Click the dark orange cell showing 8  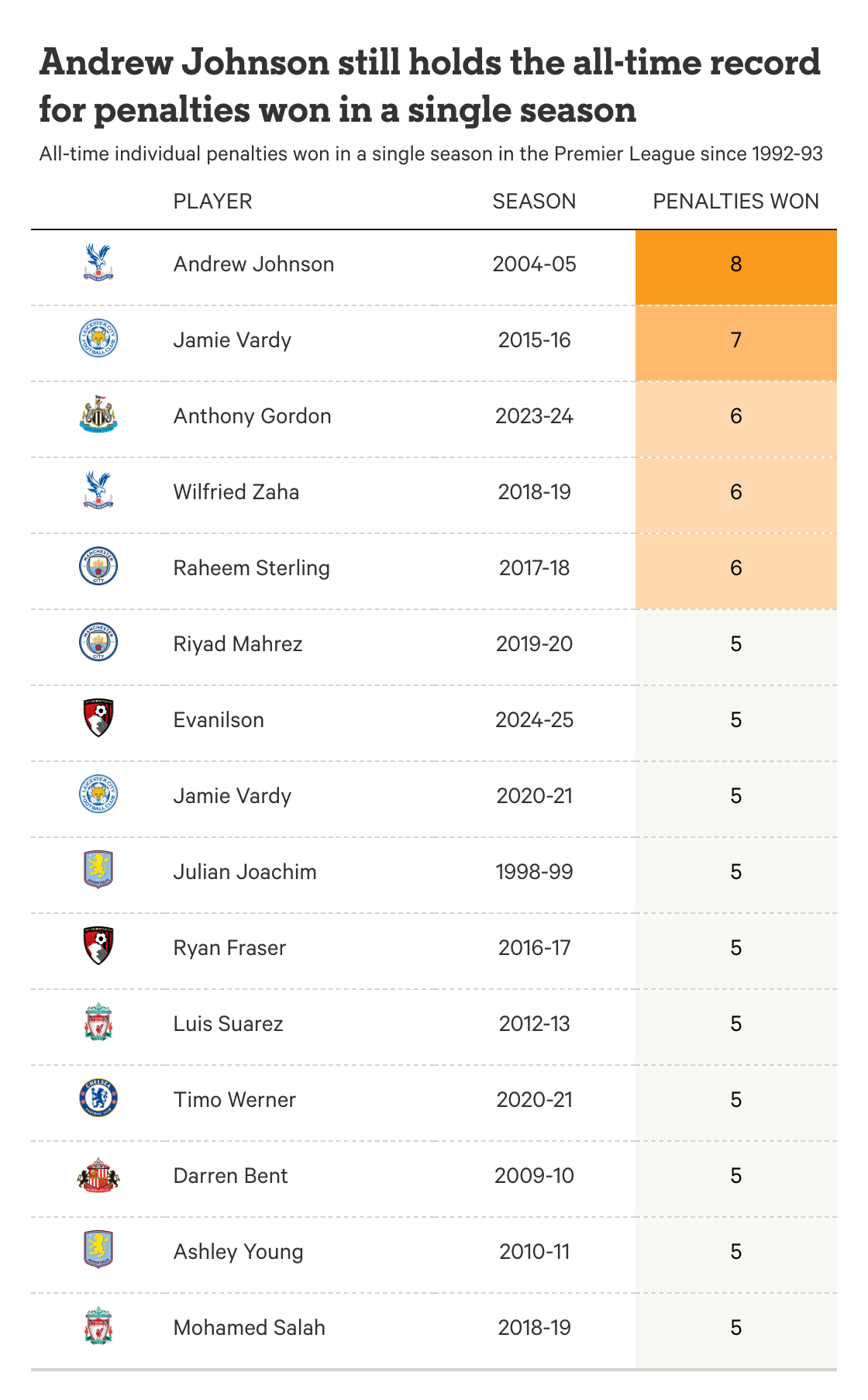point(735,265)
